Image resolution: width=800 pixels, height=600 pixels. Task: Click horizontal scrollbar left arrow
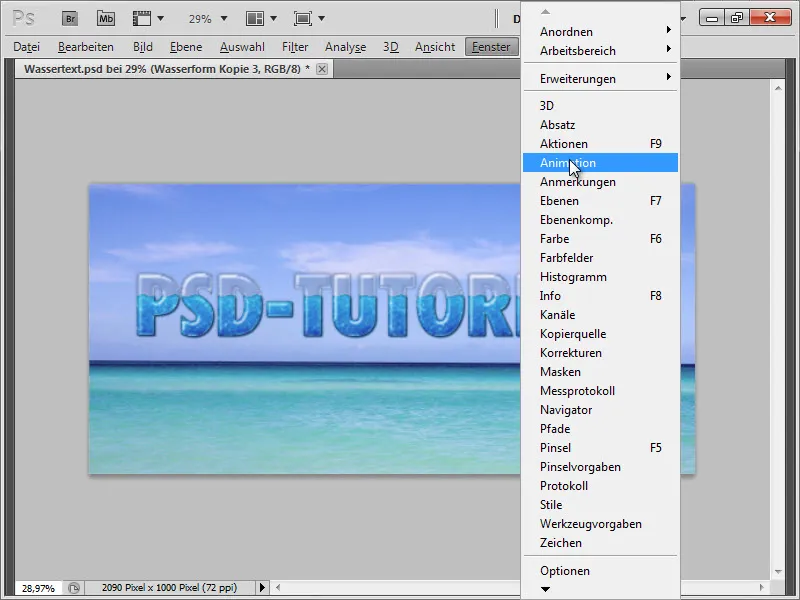pyautogui.click(x=278, y=588)
